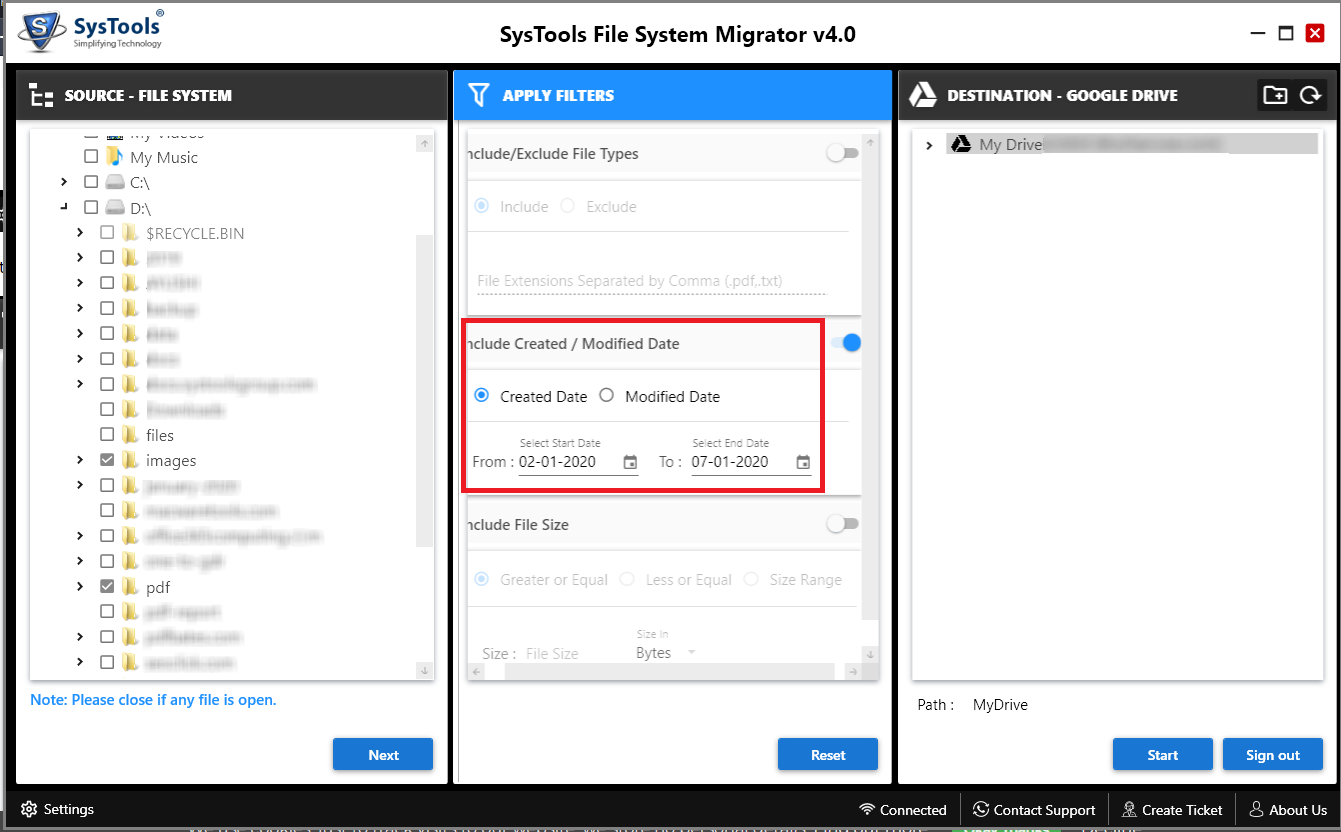Open calendar picker for Start Date
Viewport: 1341px width, 832px height.
pyautogui.click(x=630, y=462)
